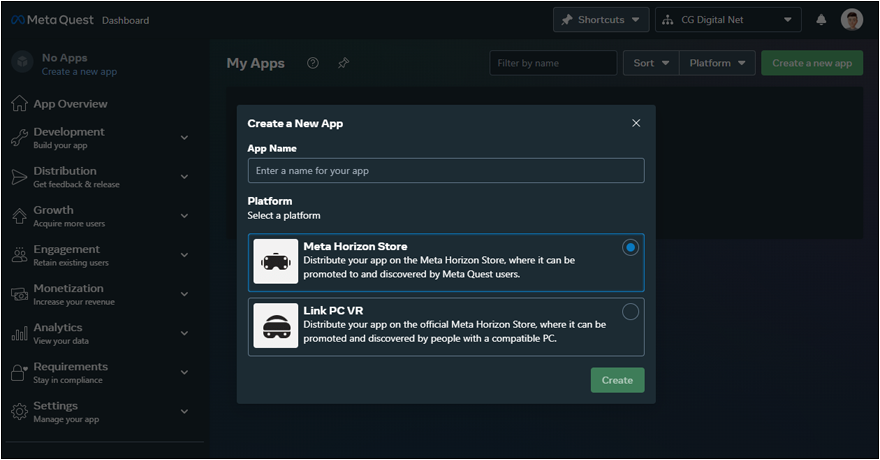Click the pin icon in Shortcuts button
This screenshot has width=880, height=460.
[x=567, y=20]
